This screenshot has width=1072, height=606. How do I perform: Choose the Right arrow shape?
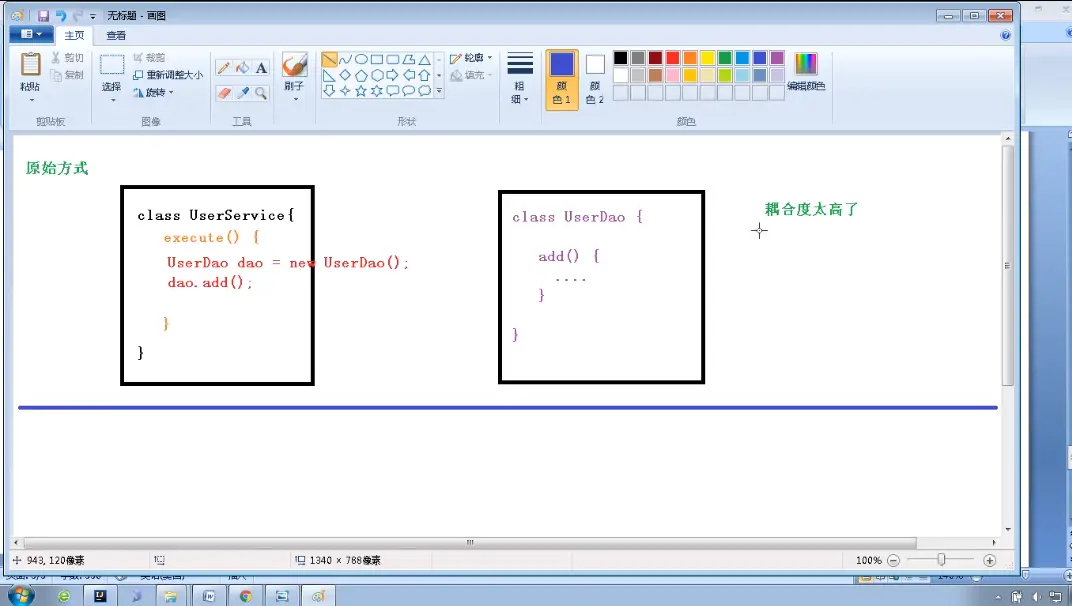click(x=392, y=75)
